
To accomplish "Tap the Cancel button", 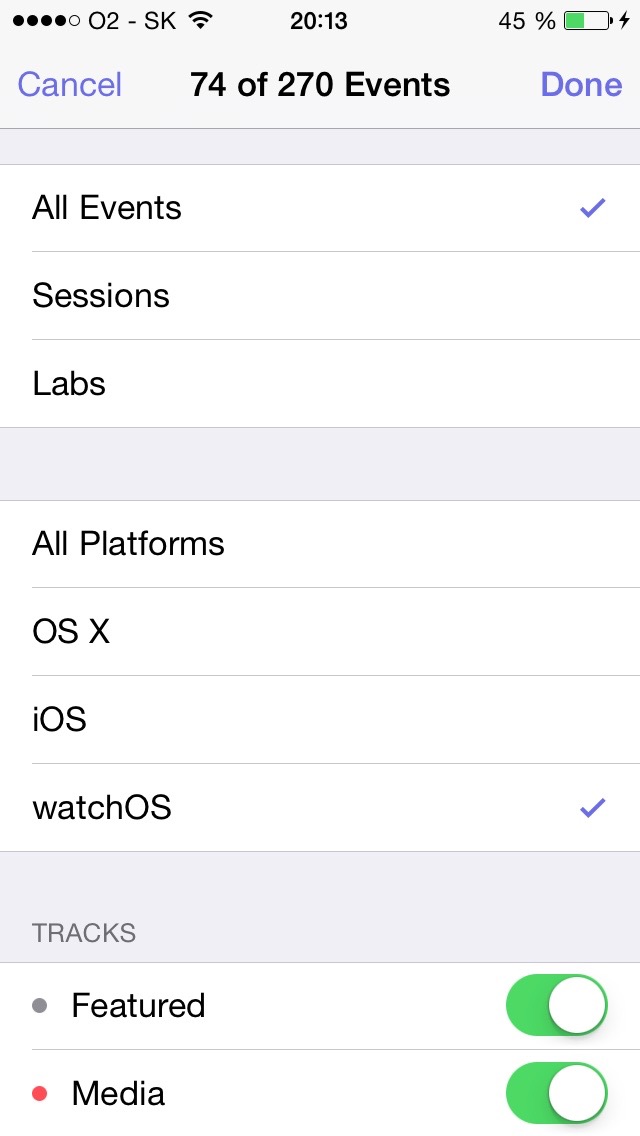I will pos(70,85).
